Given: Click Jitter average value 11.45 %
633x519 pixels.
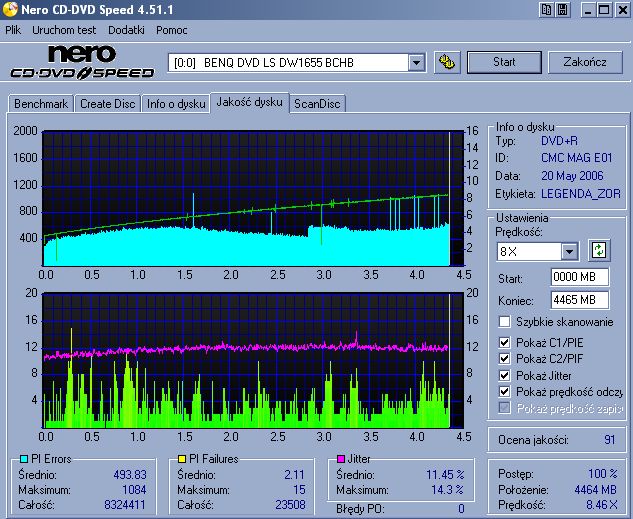Looking at the screenshot, I should pos(445,475).
